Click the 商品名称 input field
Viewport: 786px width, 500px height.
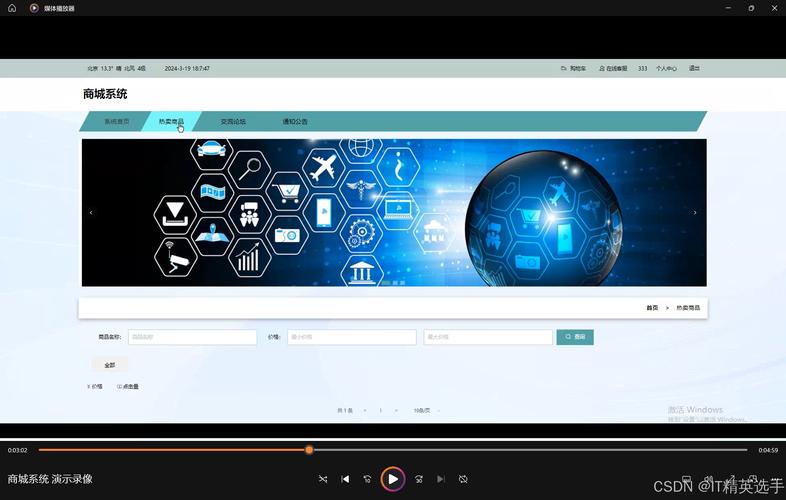(x=192, y=337)
